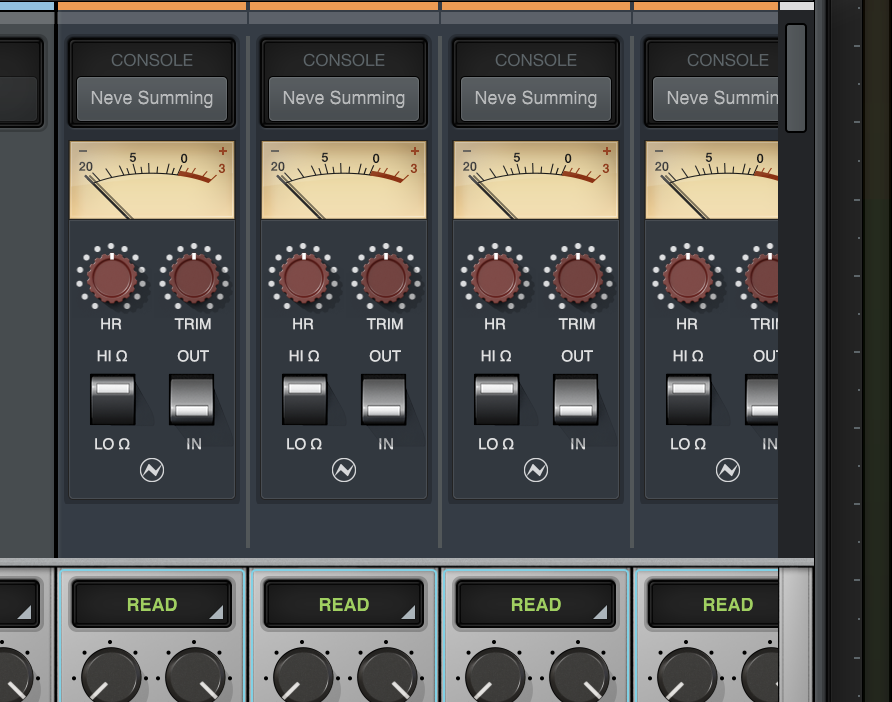Viewport: 892px width, 702px height.
Task: Open Neve Summing selector on third console strip
Action: (x=536, y=98)
